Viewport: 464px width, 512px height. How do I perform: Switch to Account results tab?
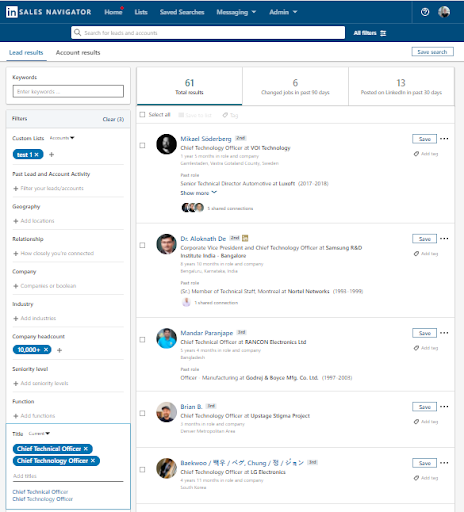click(78, 53)
